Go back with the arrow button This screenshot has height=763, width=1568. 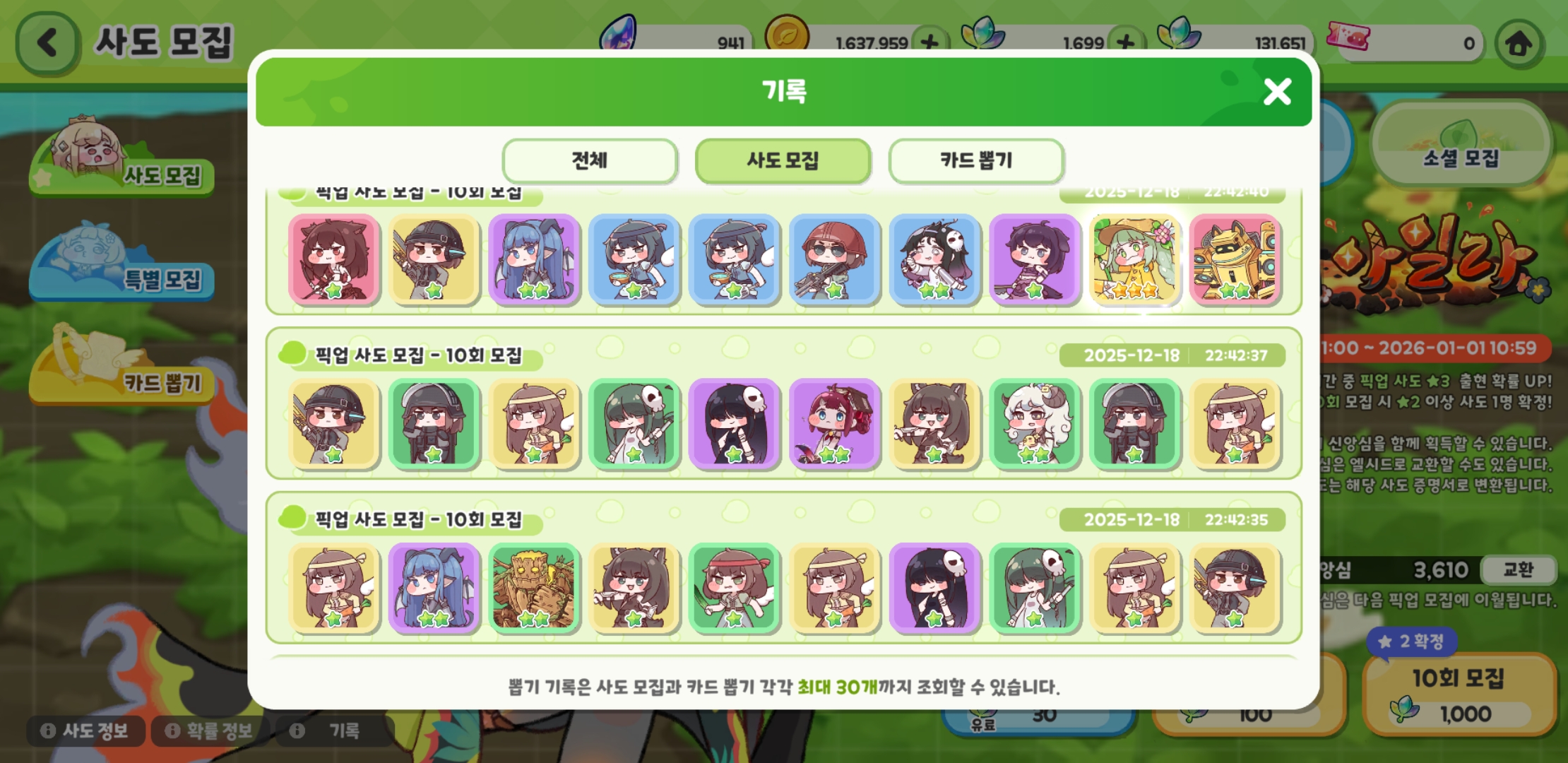(x=47, y=43)
